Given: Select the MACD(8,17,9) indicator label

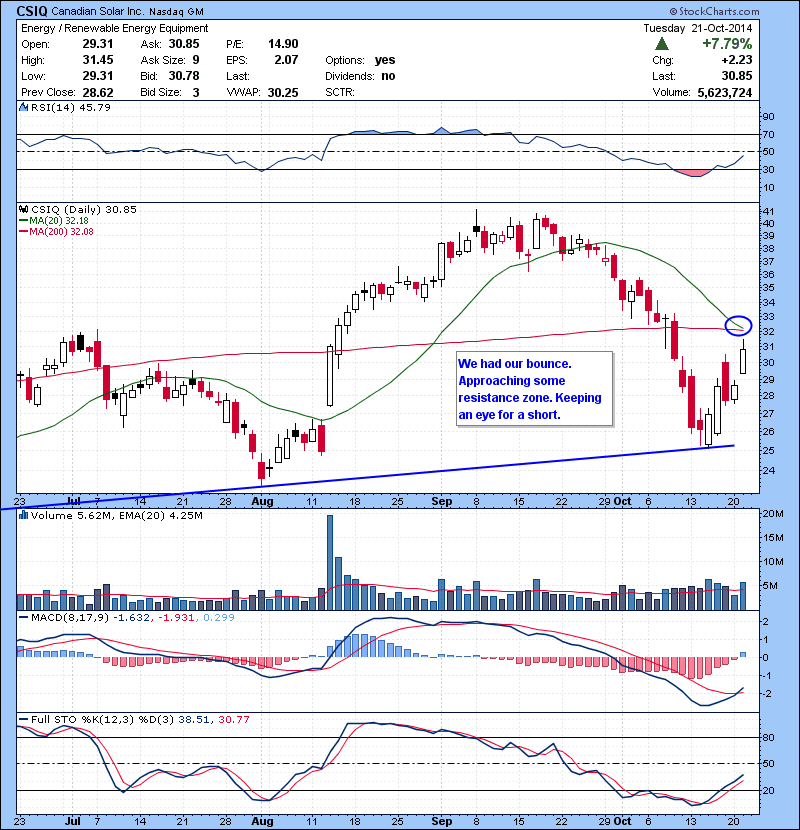Looking at the screenshot, I should (70, 617).
